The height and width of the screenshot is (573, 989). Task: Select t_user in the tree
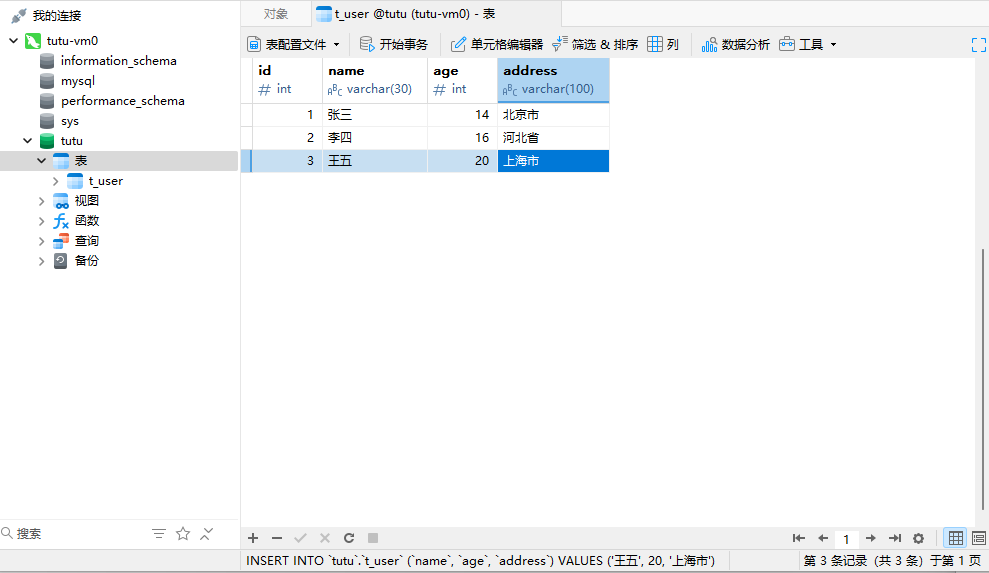(x=105, y=181)
